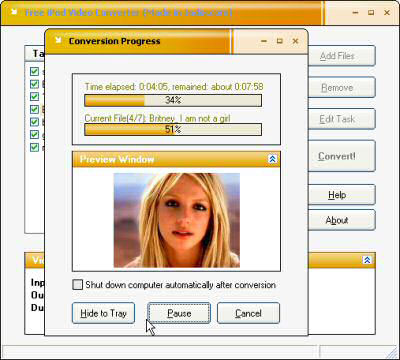The height and width of the screenshot is (360, 400).
Task: Uncheck the fourth task checkbox in list
Action: click(x=34, y=109)
